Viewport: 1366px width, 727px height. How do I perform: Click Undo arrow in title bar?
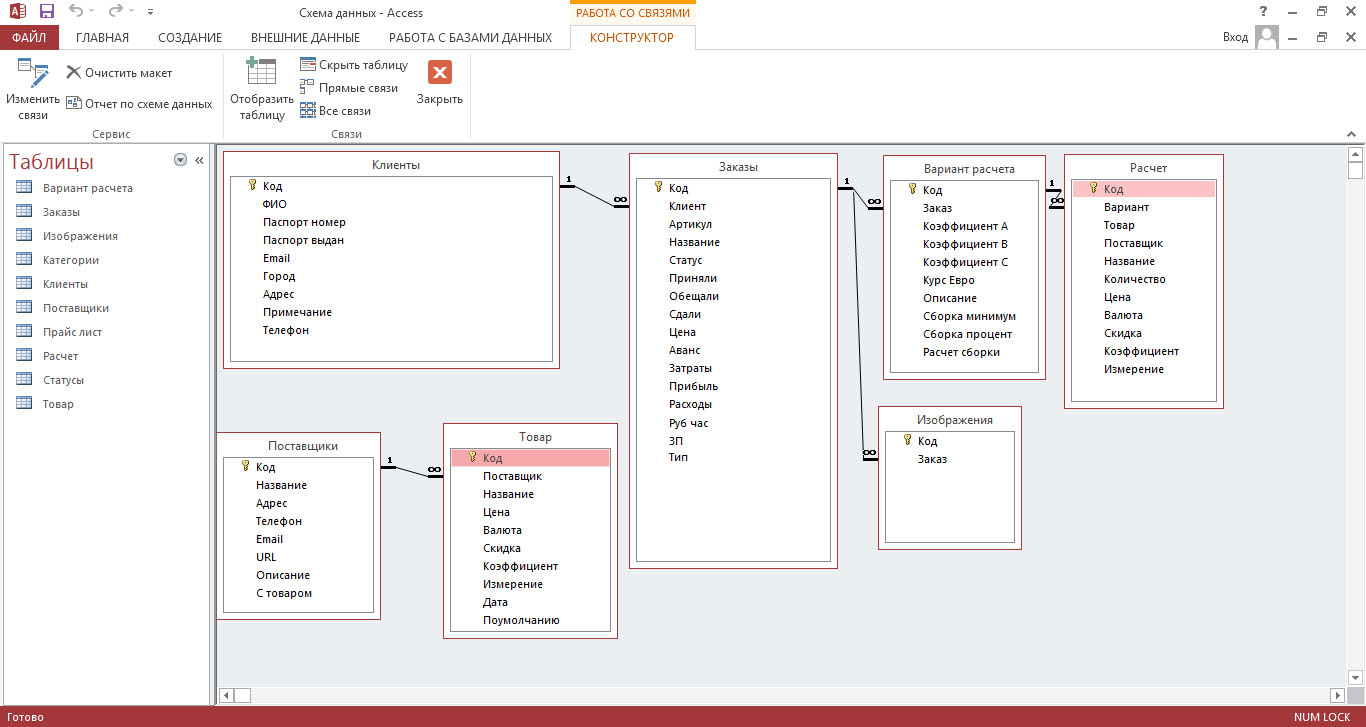[76, 12]
